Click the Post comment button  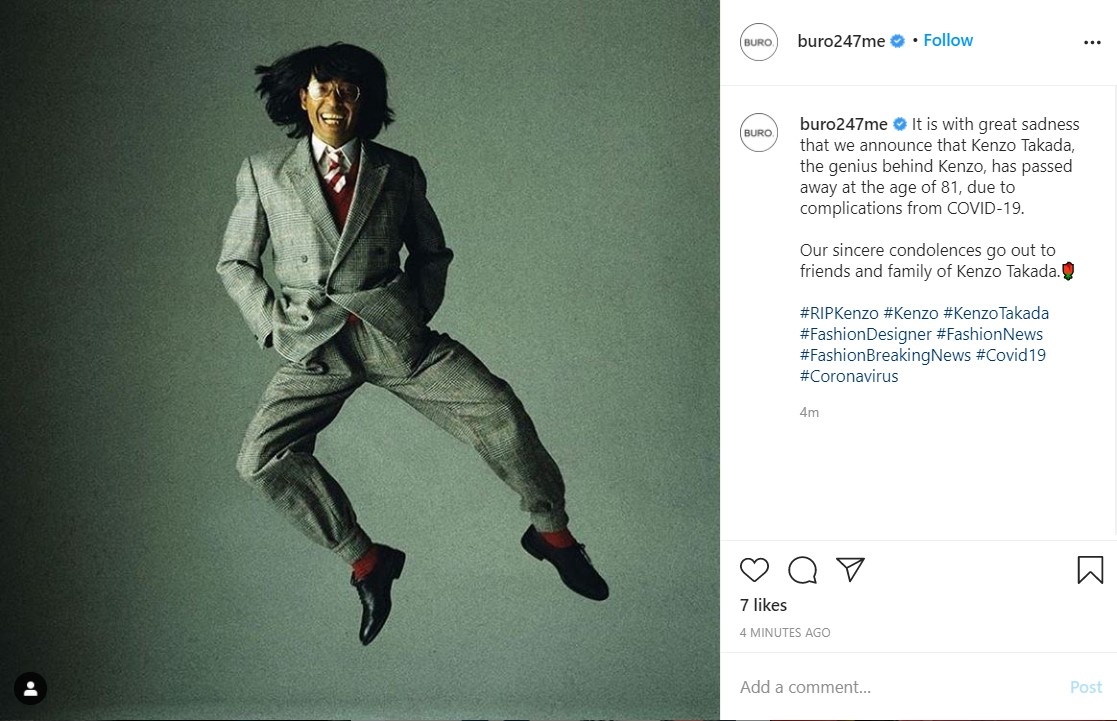click(x=1086, y=687)
